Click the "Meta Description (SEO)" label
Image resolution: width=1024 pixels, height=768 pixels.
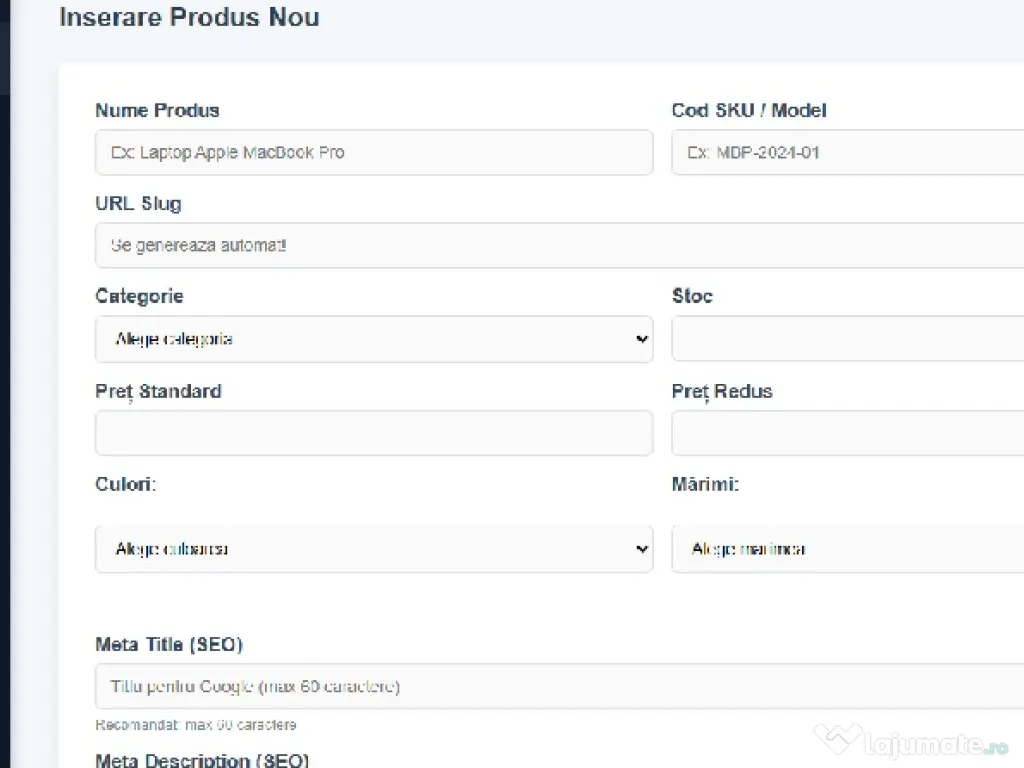click(202, 759)
